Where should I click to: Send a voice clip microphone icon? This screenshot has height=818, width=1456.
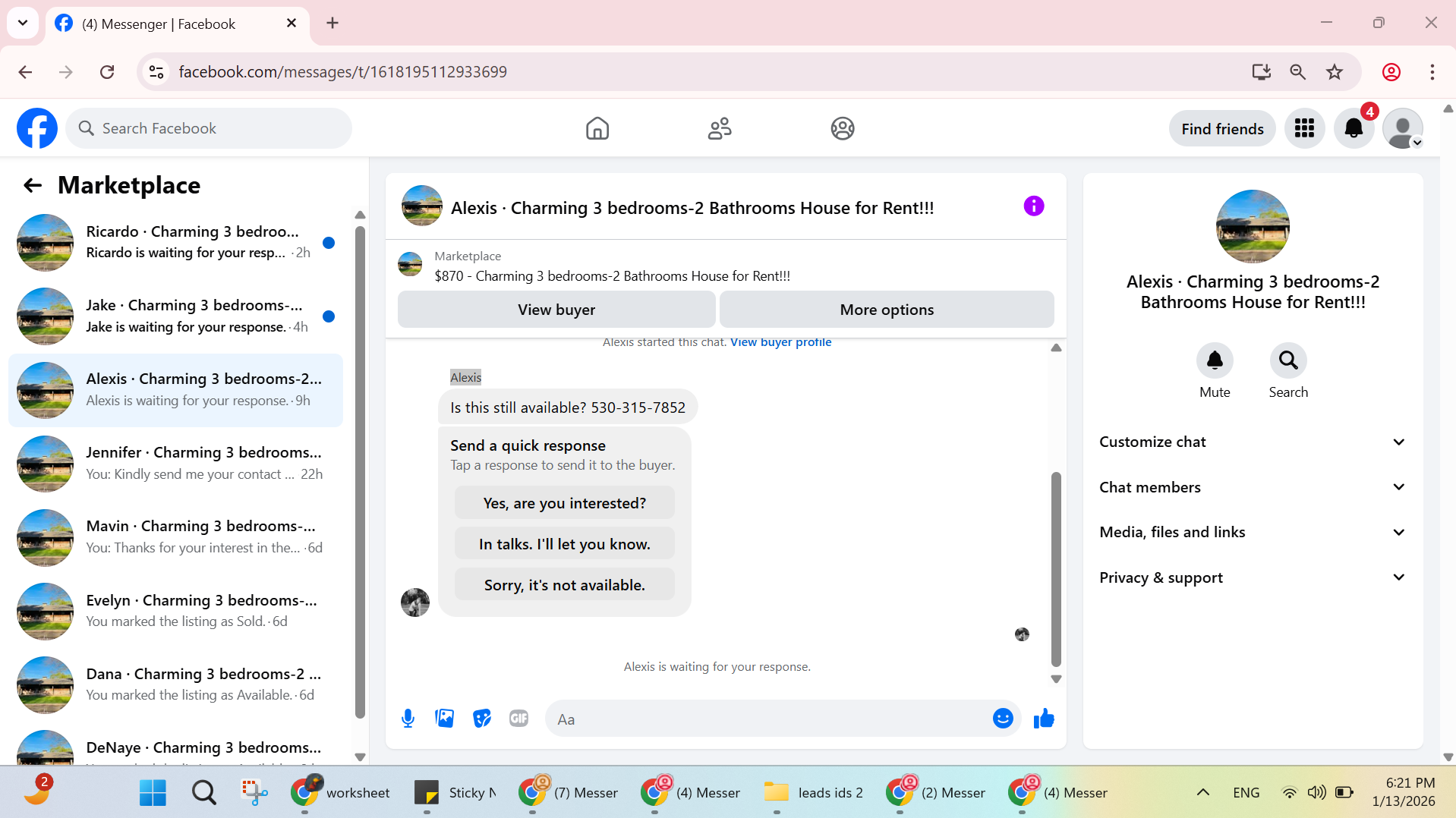(408, 718)
